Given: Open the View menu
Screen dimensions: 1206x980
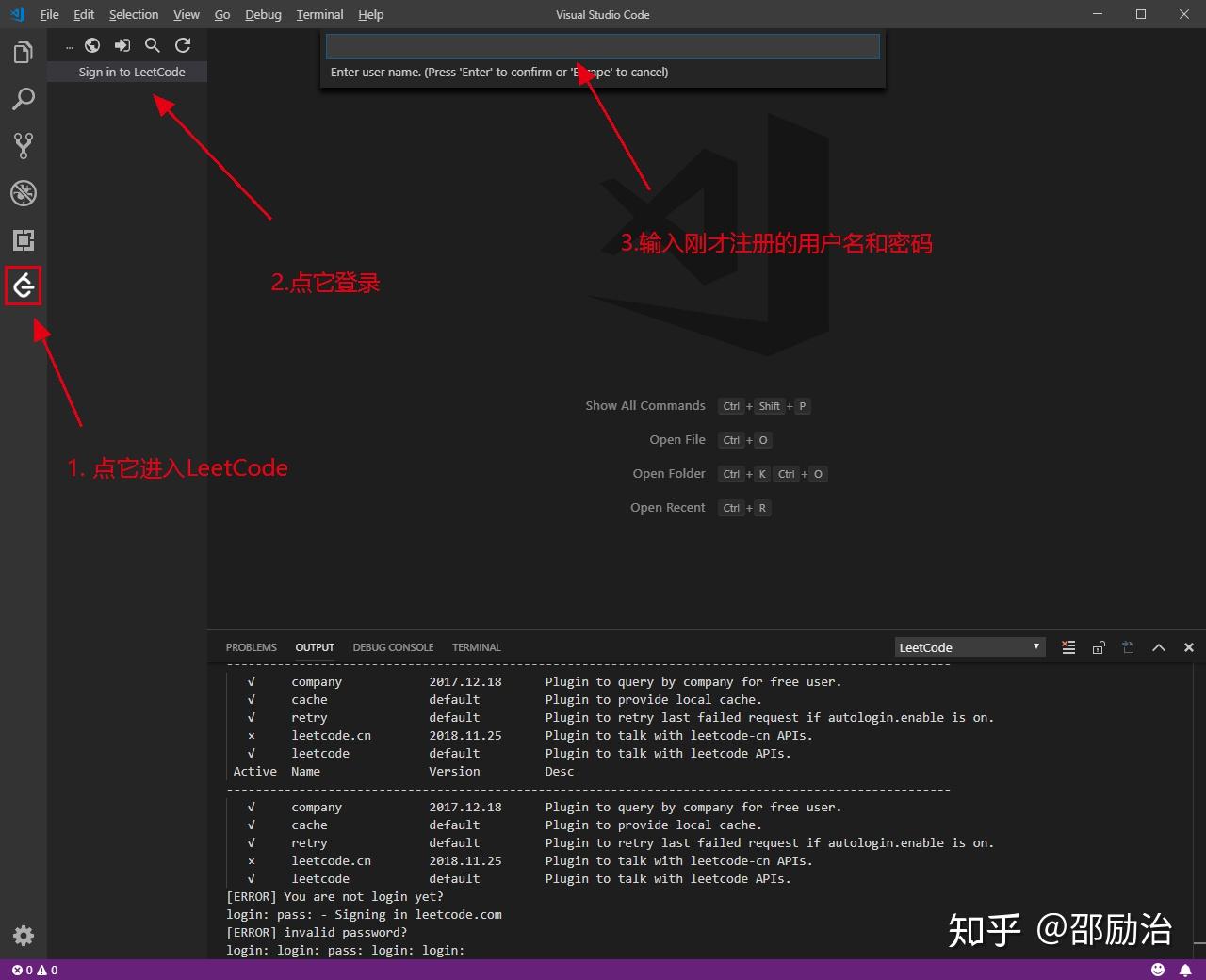Looking at the screenshot, I should (187, 14).
